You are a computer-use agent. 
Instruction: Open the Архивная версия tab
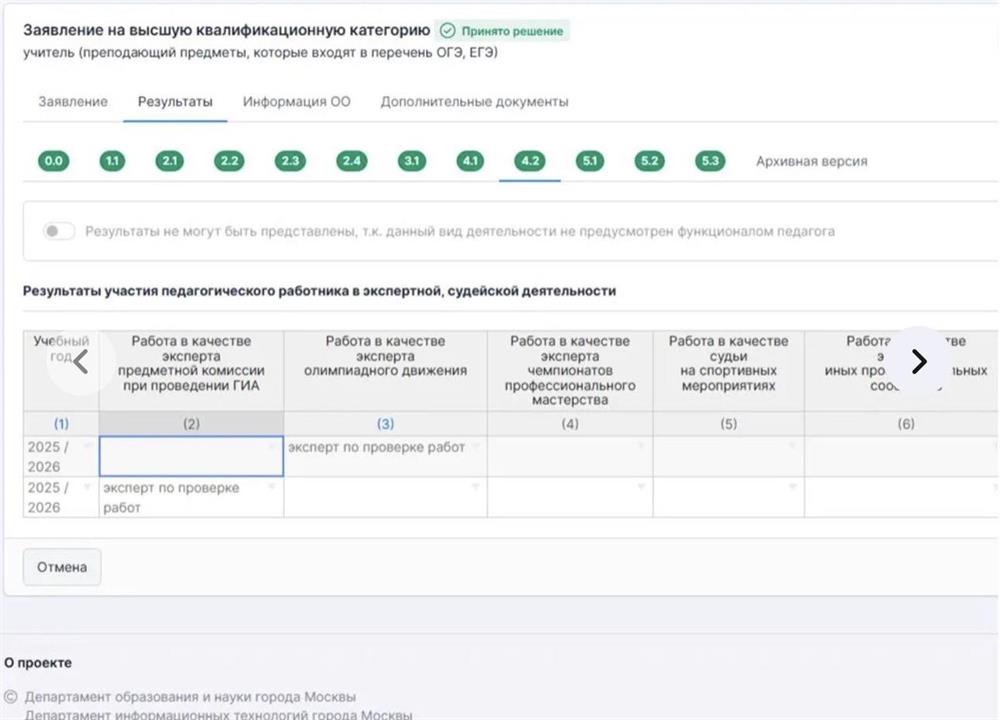coord(812,161)
